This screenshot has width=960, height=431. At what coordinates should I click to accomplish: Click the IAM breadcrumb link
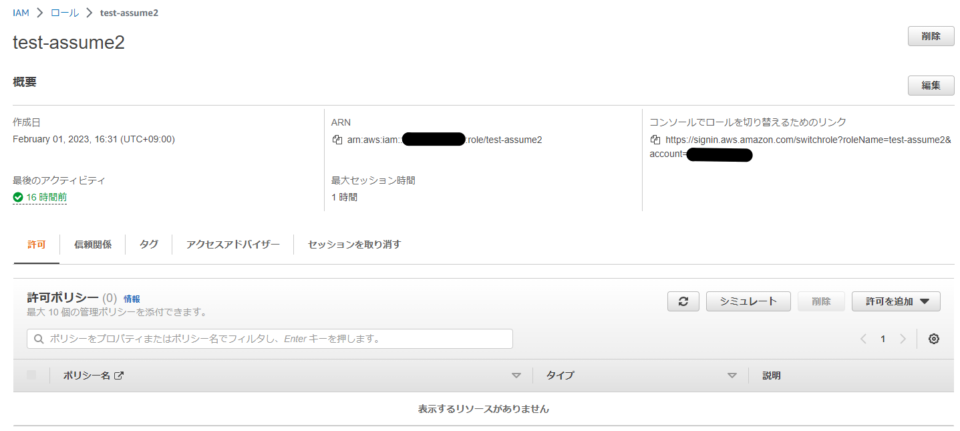[21, 12]
